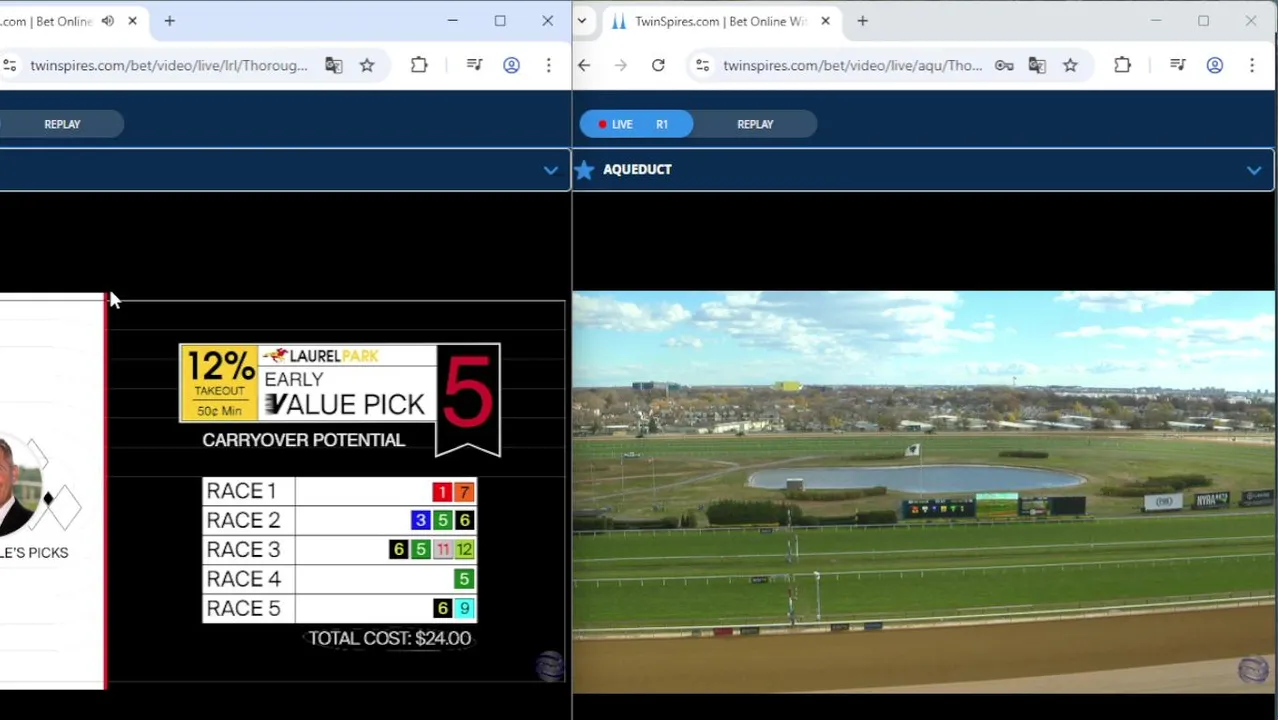Mute the left TwinSpires browser tab
The width and height of the screenshot is (1278, 720).
pyautogui.click(x=108, y=21)
